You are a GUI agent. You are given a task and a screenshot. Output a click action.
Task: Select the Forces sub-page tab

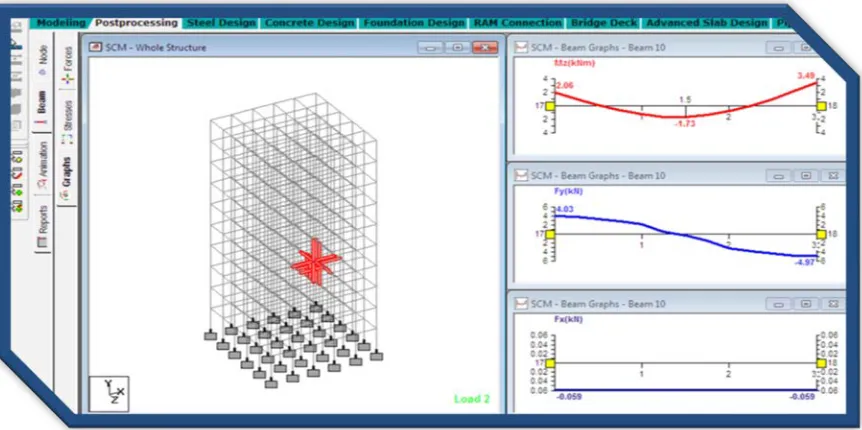(x=68, y=65)
